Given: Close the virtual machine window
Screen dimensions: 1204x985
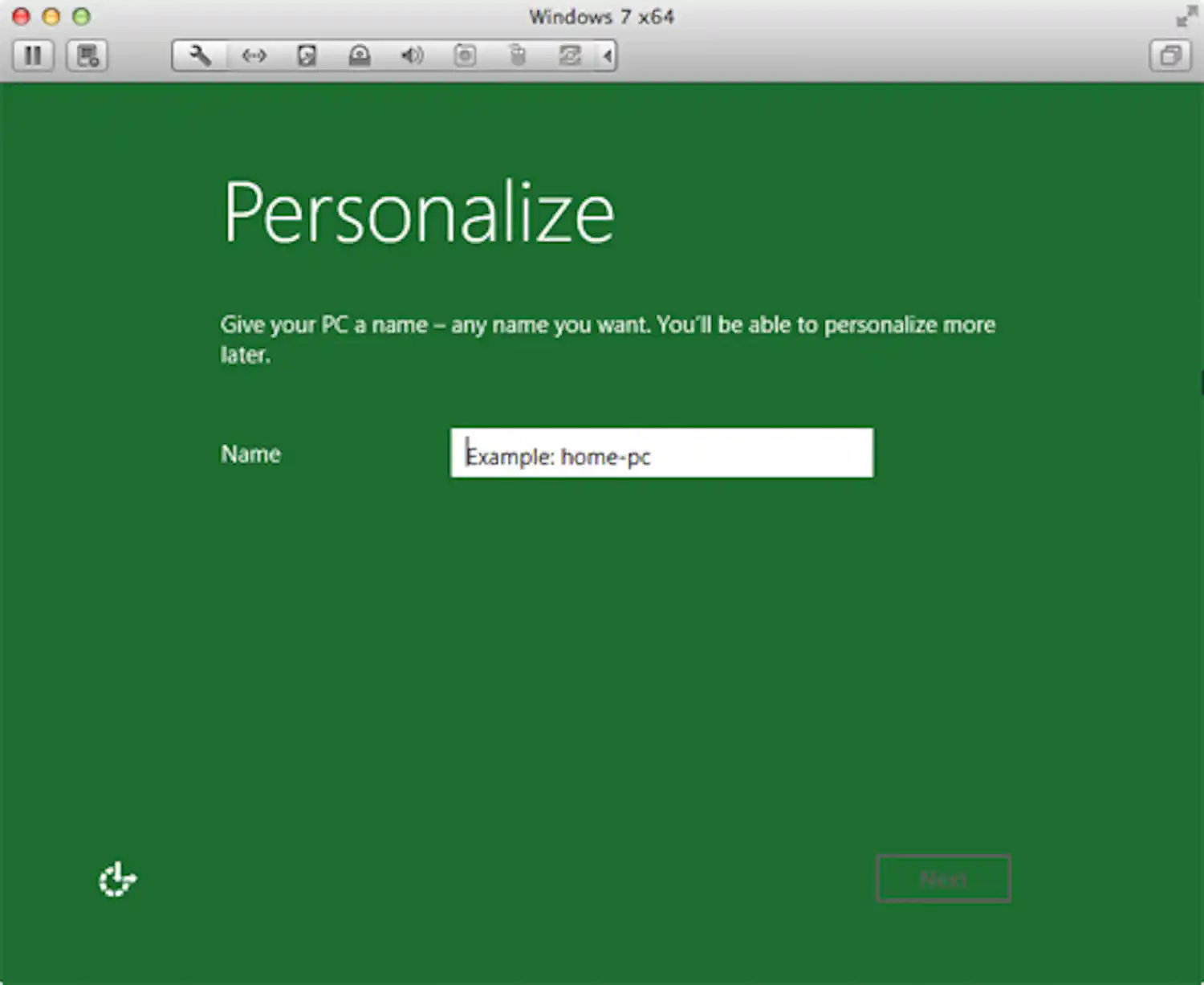Looking at the screenshot, I should tap(20, 16).
